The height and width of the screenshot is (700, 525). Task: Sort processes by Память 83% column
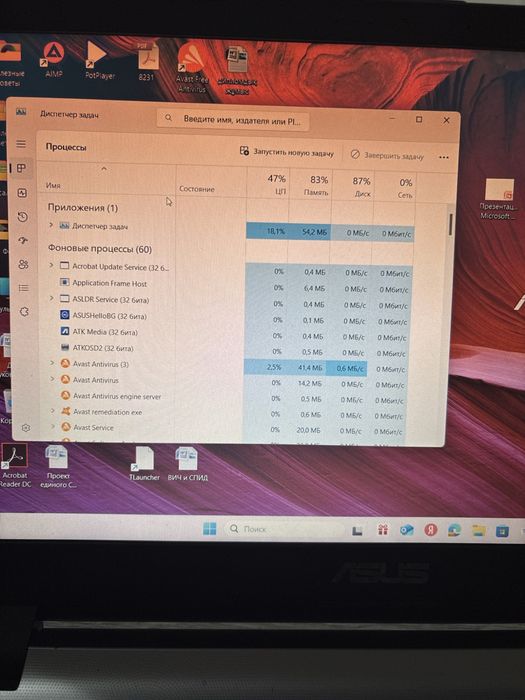click(x=312, y=185)
